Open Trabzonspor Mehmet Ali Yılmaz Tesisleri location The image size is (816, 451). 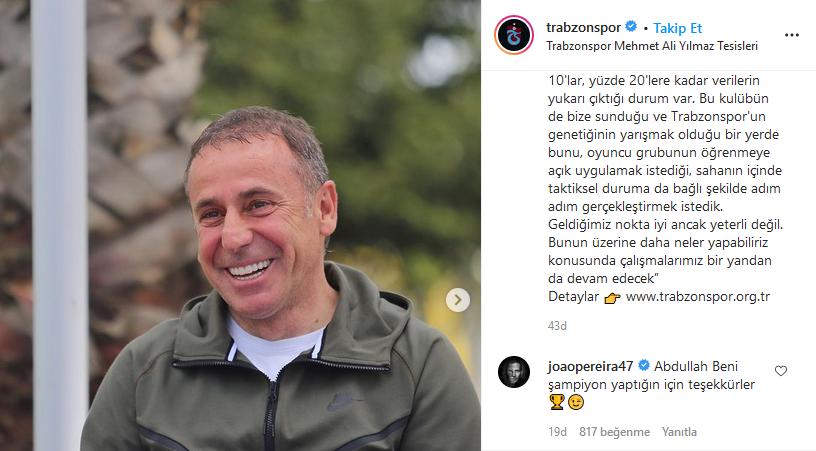point(652,46)
